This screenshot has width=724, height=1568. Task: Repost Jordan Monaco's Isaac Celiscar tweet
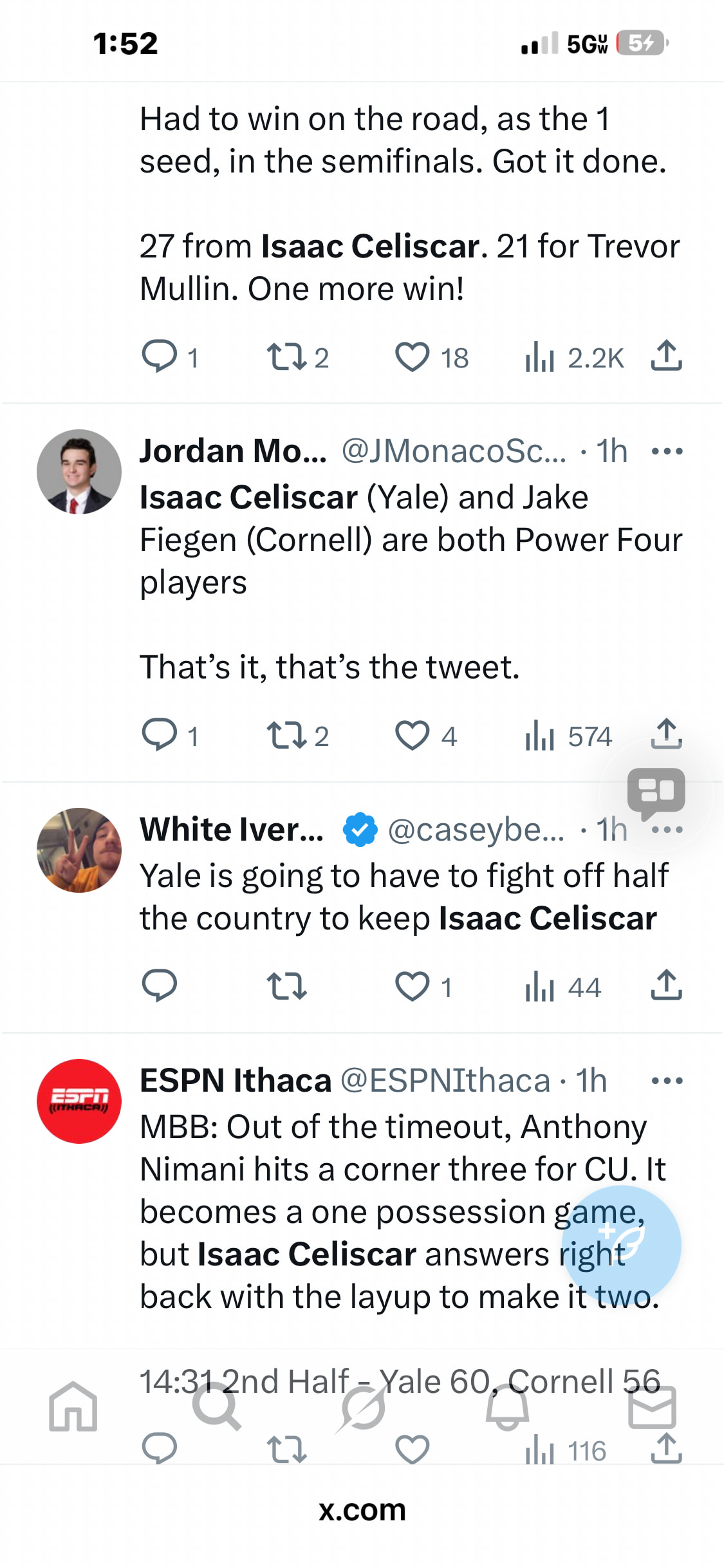tap(286, 736)
